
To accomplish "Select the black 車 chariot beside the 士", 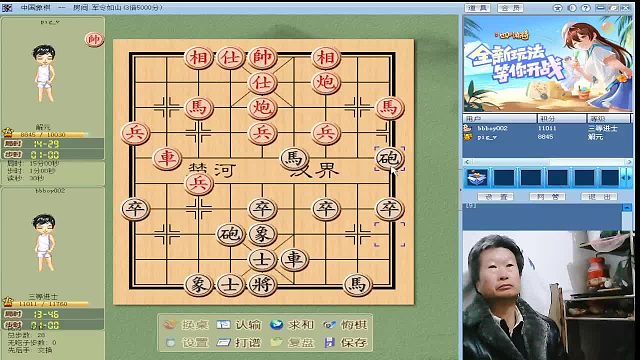I will tap(294, 259).
